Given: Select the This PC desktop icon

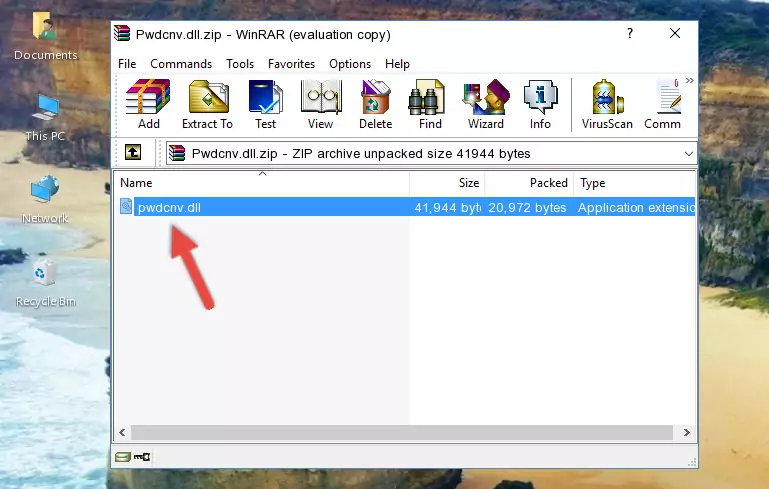Looking at the screenshot, I should coord(45,118).
